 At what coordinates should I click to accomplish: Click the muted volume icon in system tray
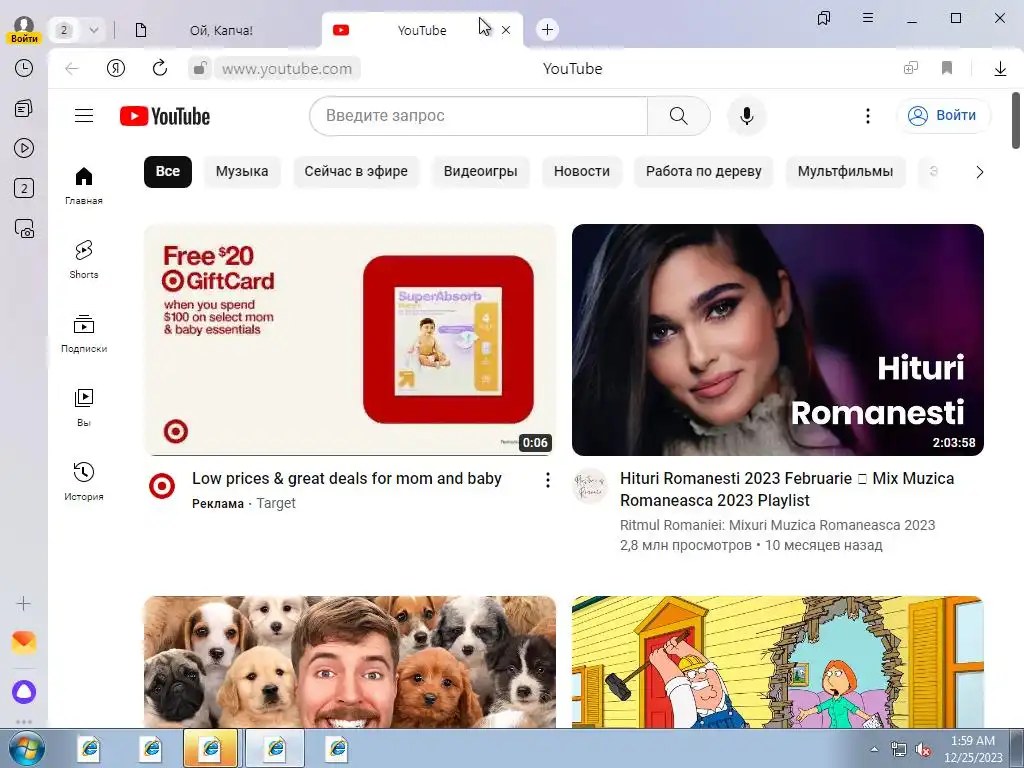pyautogui.click(x=923, y=750)
